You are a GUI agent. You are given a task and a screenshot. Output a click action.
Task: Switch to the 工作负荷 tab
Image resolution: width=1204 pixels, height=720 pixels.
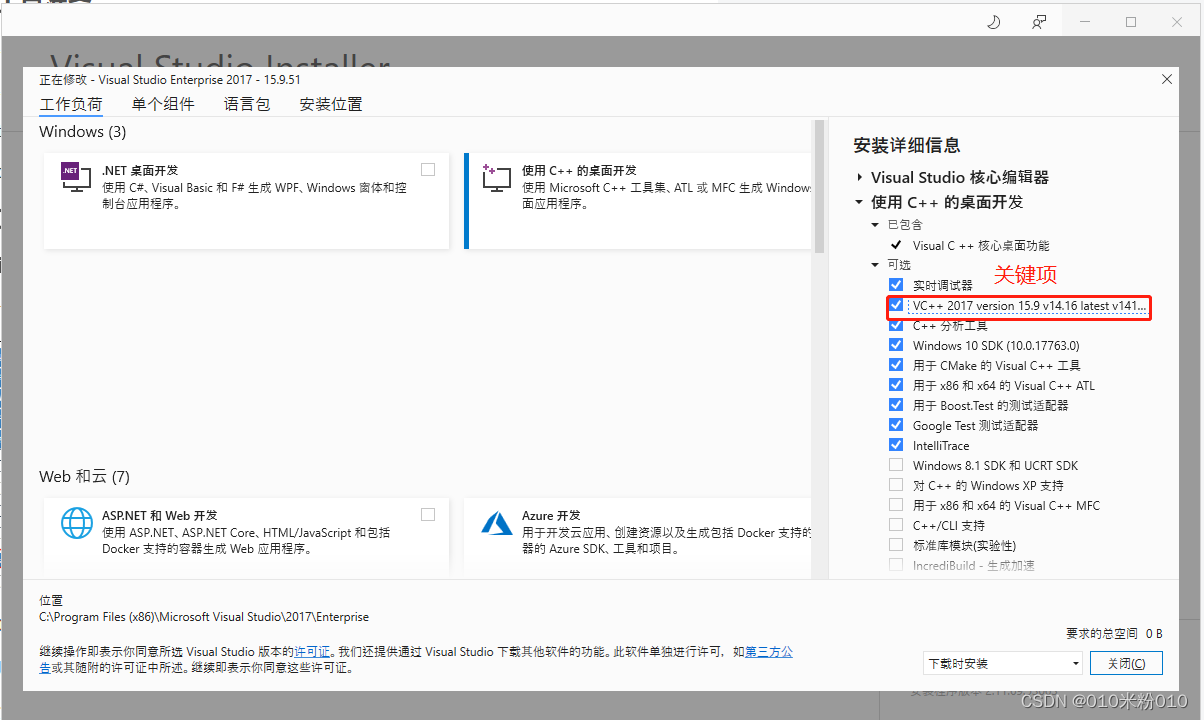pos(71,104)
